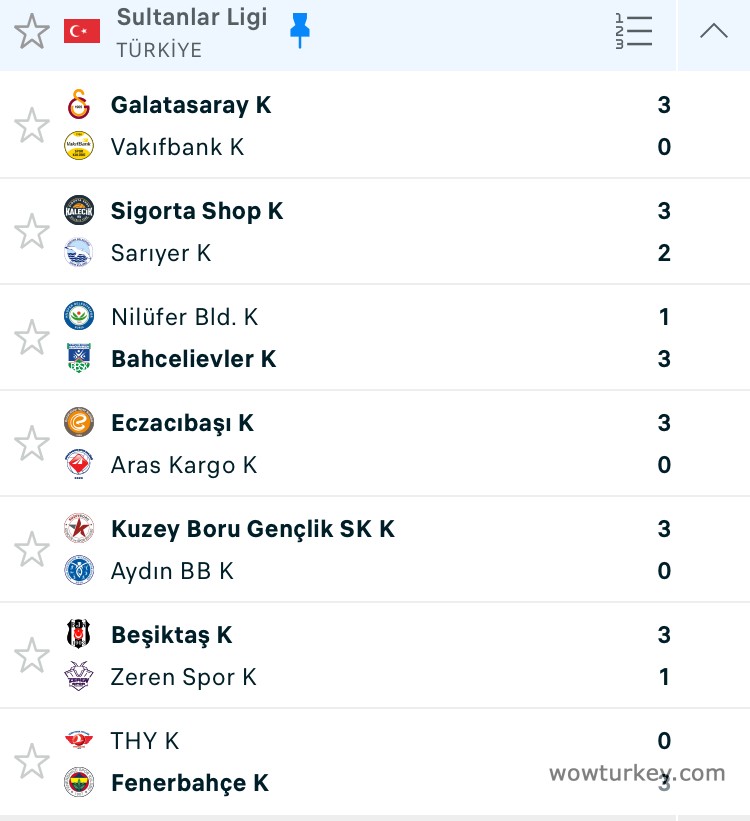This screenshot has height=821, width=750.
Task: Click the Galatasaray team logo
Action: pyautogui.click(x=79, y=105)
